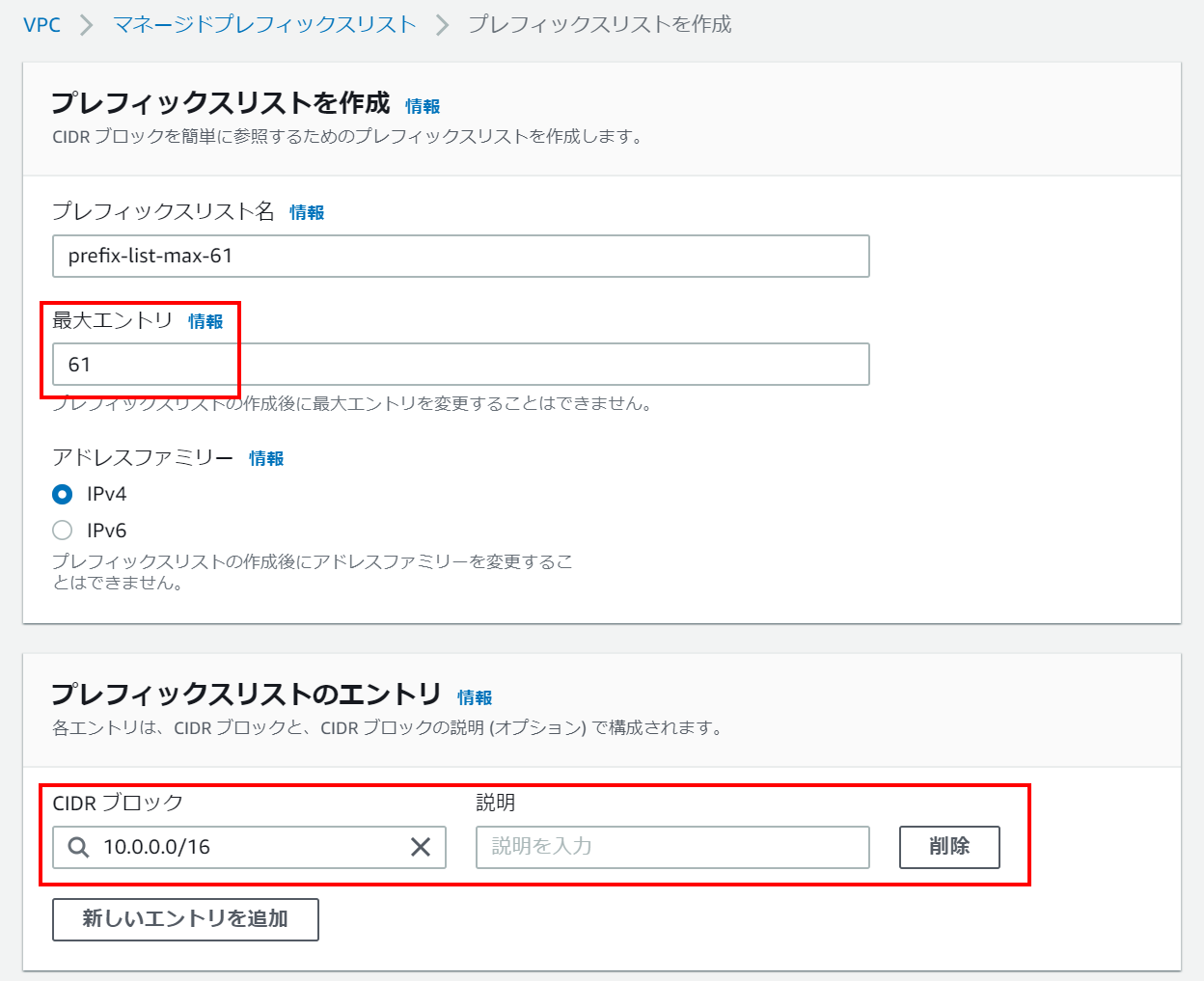
Task: Select the IPv6 radio button
Action: click(x=63, y=531)
